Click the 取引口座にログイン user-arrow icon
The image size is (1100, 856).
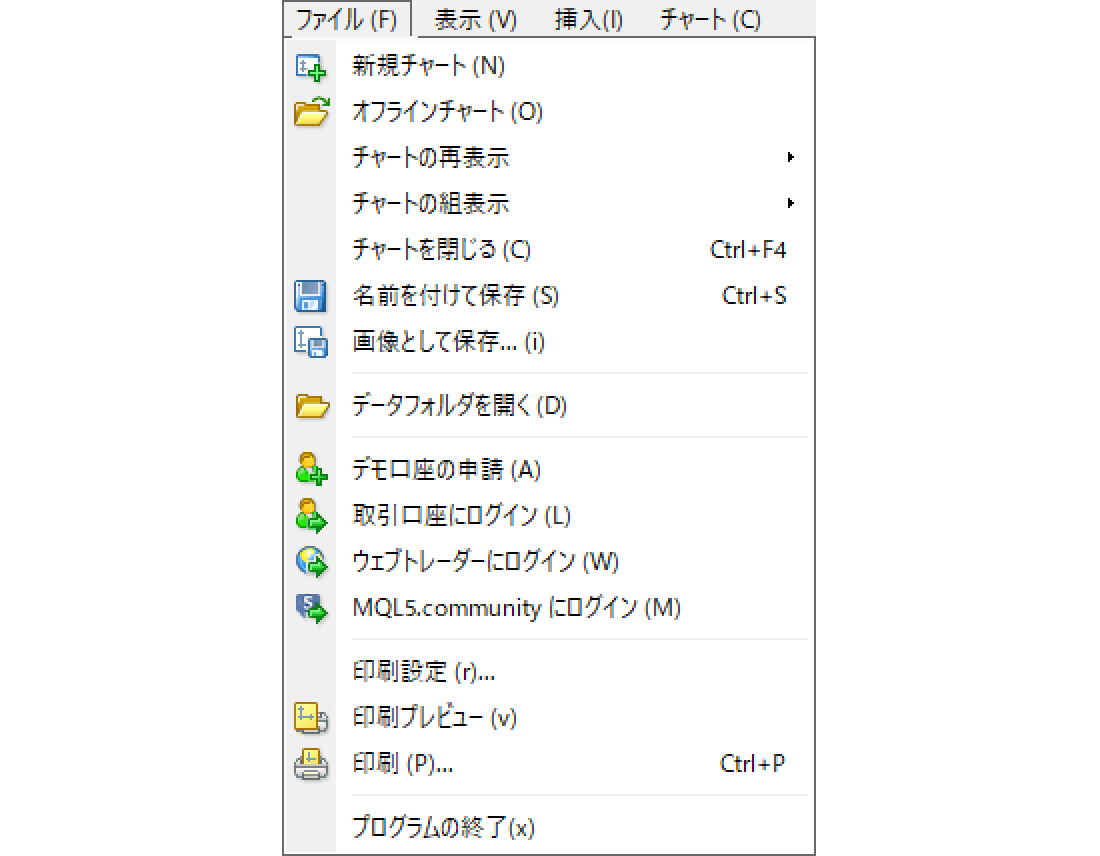(x=311, y=516)
